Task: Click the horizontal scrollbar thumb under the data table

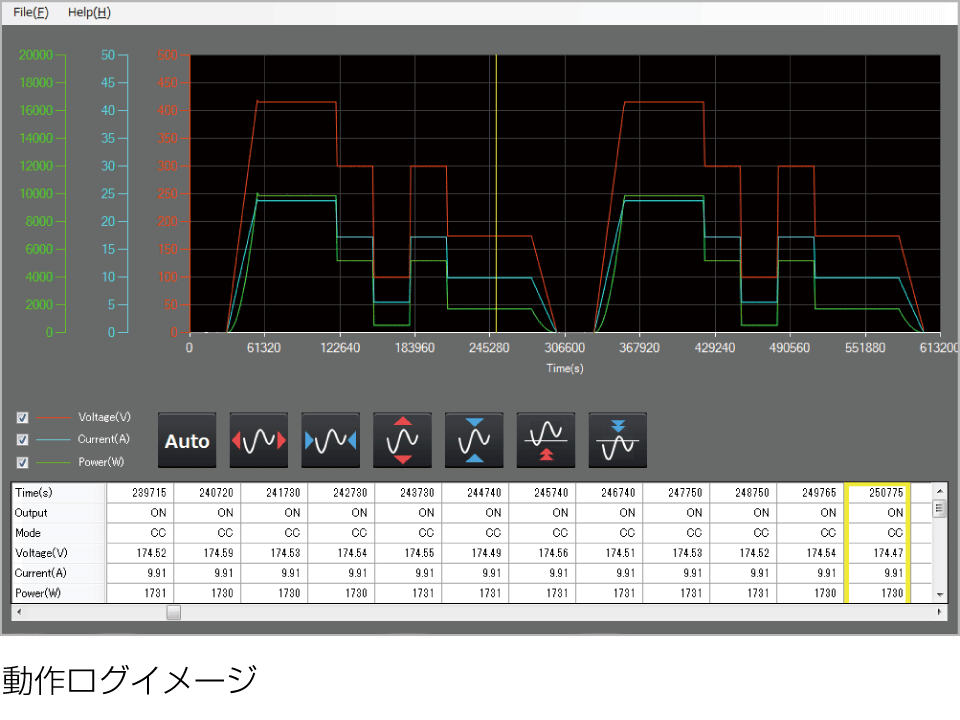Action: pyautogui.click(x=172, y=612)
